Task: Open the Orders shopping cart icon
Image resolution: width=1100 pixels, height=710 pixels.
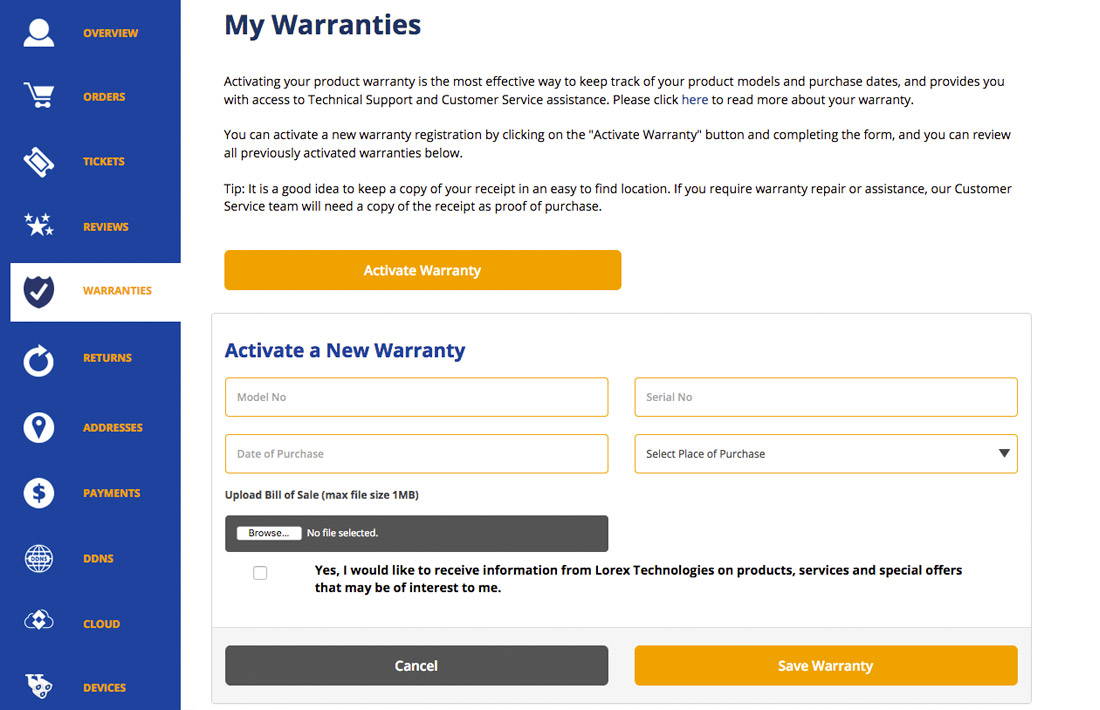Action: point(39,95)
